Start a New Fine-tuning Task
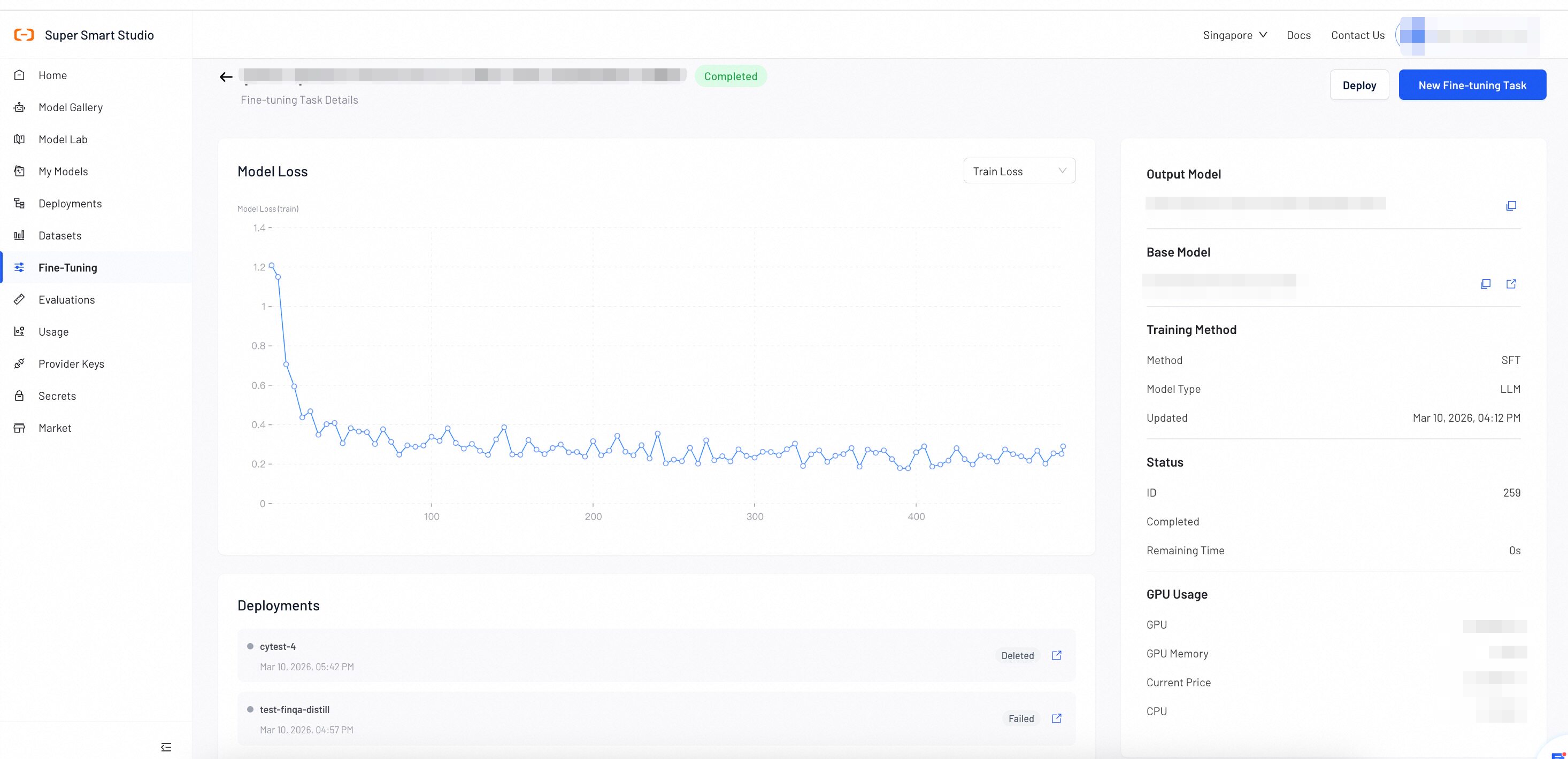 coord(1472,84)
